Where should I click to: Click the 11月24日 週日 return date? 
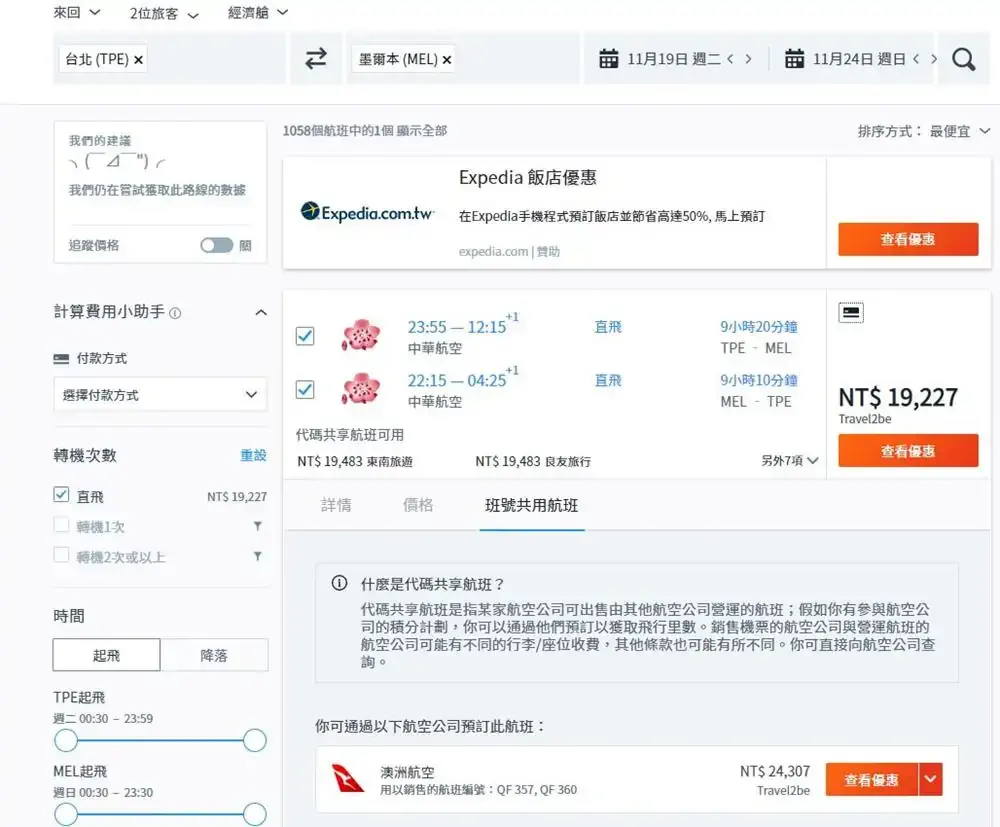pos(859,59)
